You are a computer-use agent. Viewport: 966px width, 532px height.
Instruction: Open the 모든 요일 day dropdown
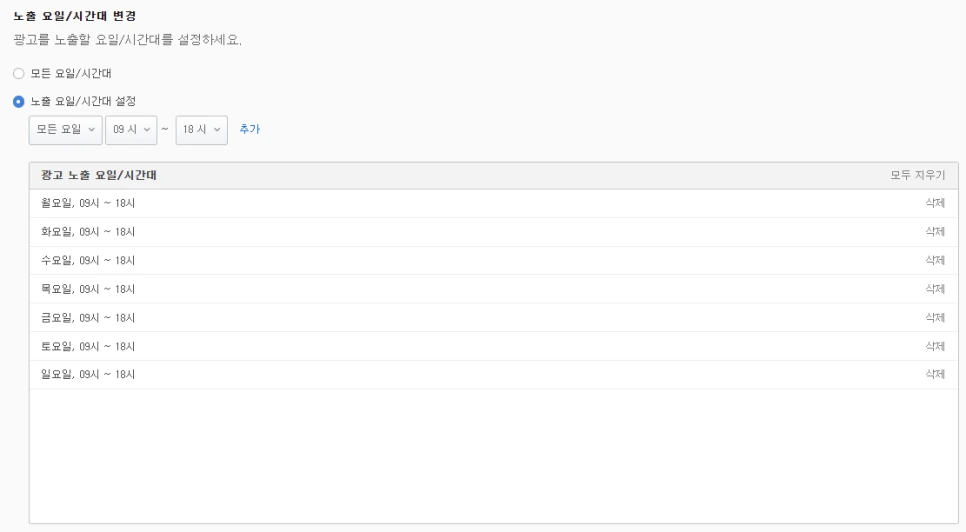tap(65, 129)
